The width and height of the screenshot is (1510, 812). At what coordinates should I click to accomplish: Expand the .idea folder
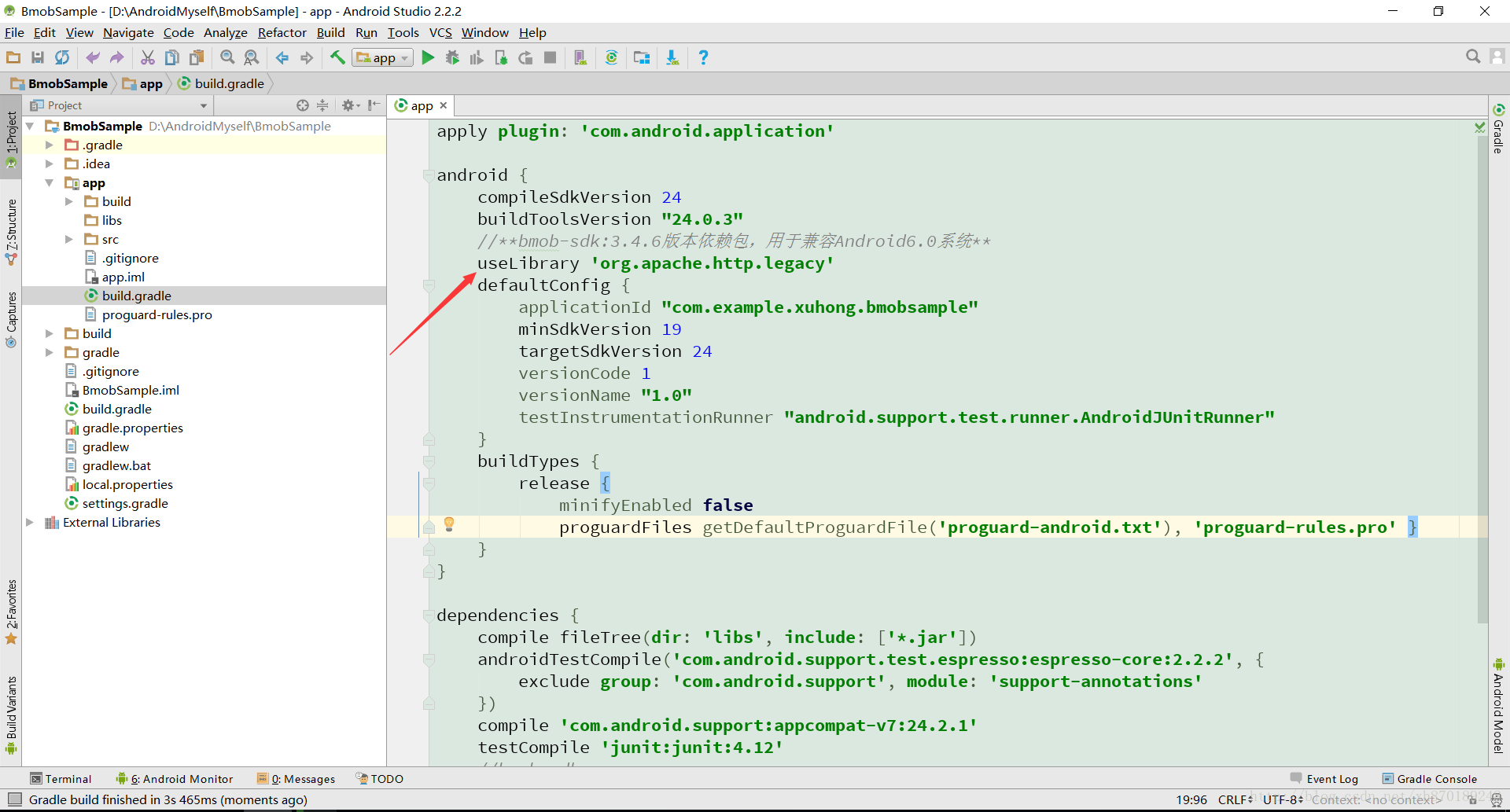click(x=49, y=164)
